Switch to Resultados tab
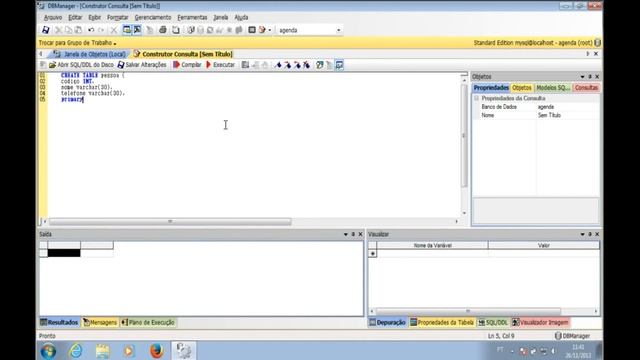 [x=59, y=322]
